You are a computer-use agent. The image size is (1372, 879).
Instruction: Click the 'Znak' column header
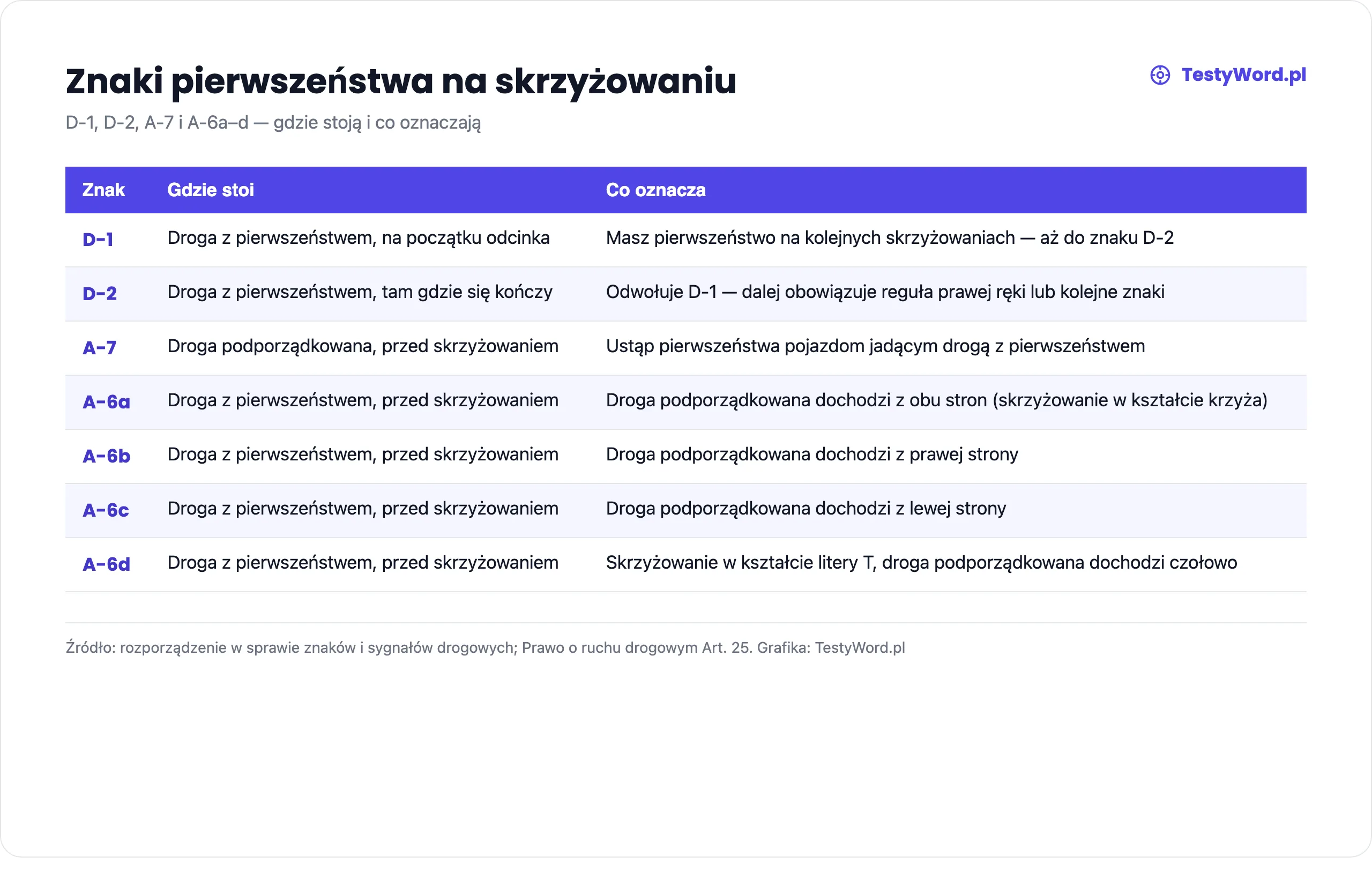point(103,190)
